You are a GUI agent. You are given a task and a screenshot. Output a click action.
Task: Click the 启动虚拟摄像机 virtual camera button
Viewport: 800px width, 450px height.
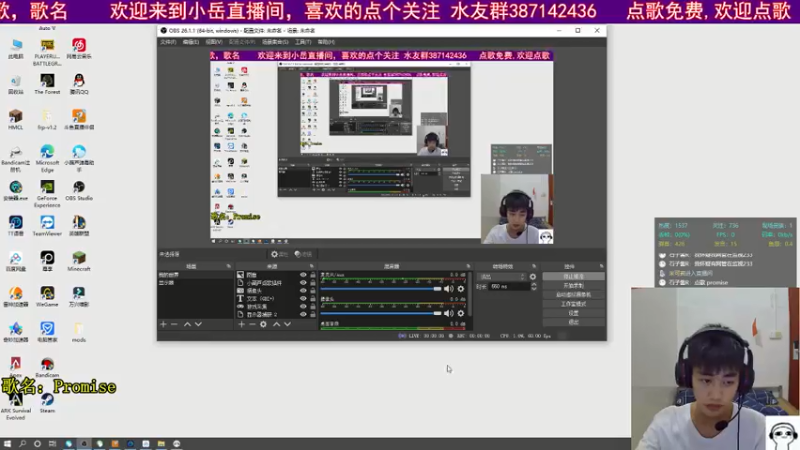(573, 294)
